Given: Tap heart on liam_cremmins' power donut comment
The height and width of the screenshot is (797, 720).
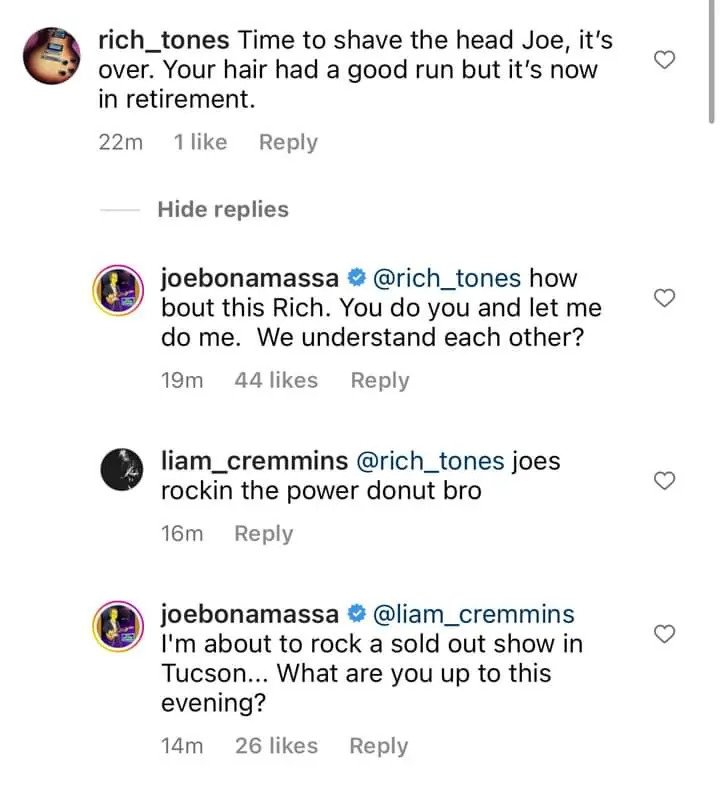Looking at the screenshot, I should click(x=664, y=481).
